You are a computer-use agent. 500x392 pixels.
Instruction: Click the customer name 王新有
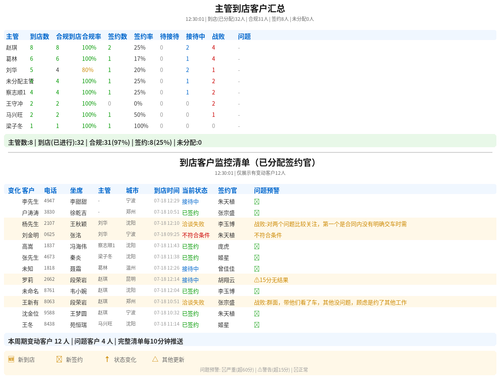point(30,302)
